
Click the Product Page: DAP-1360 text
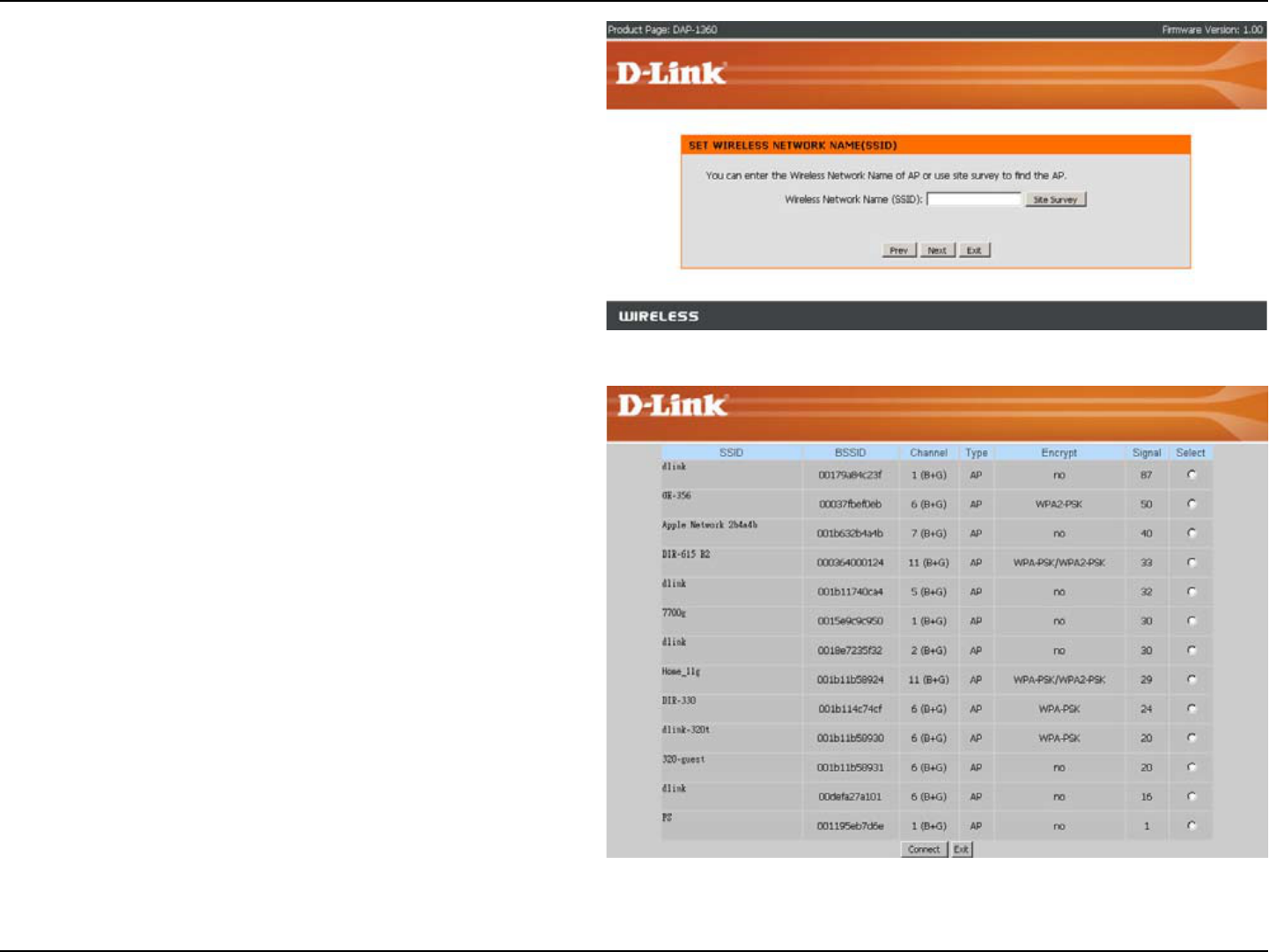pos(662,30)
